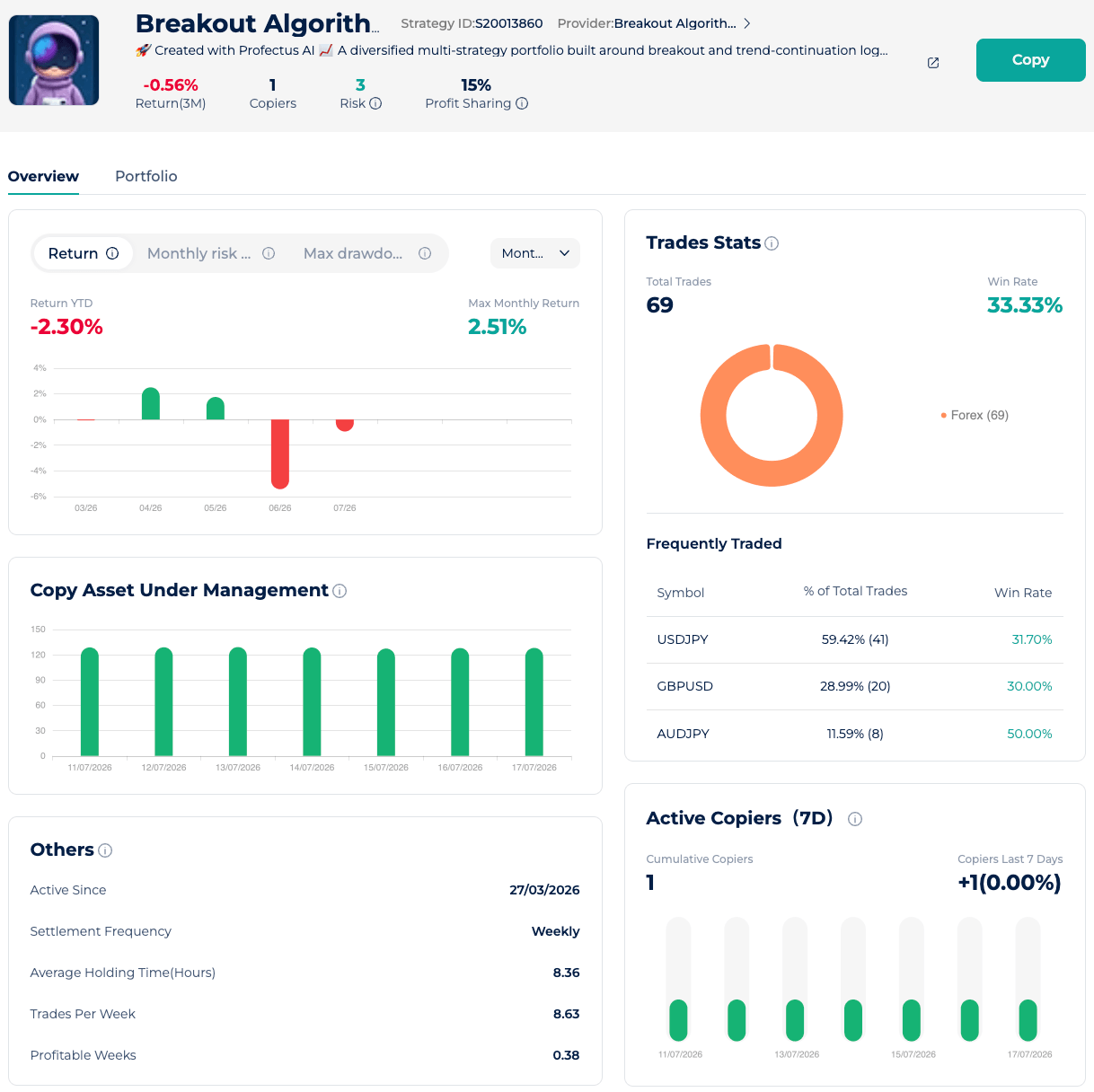Click the 11/07/2026 asset management bar
The width and height of the screenshot is (1094, 1092).
[x=90, y=701]
